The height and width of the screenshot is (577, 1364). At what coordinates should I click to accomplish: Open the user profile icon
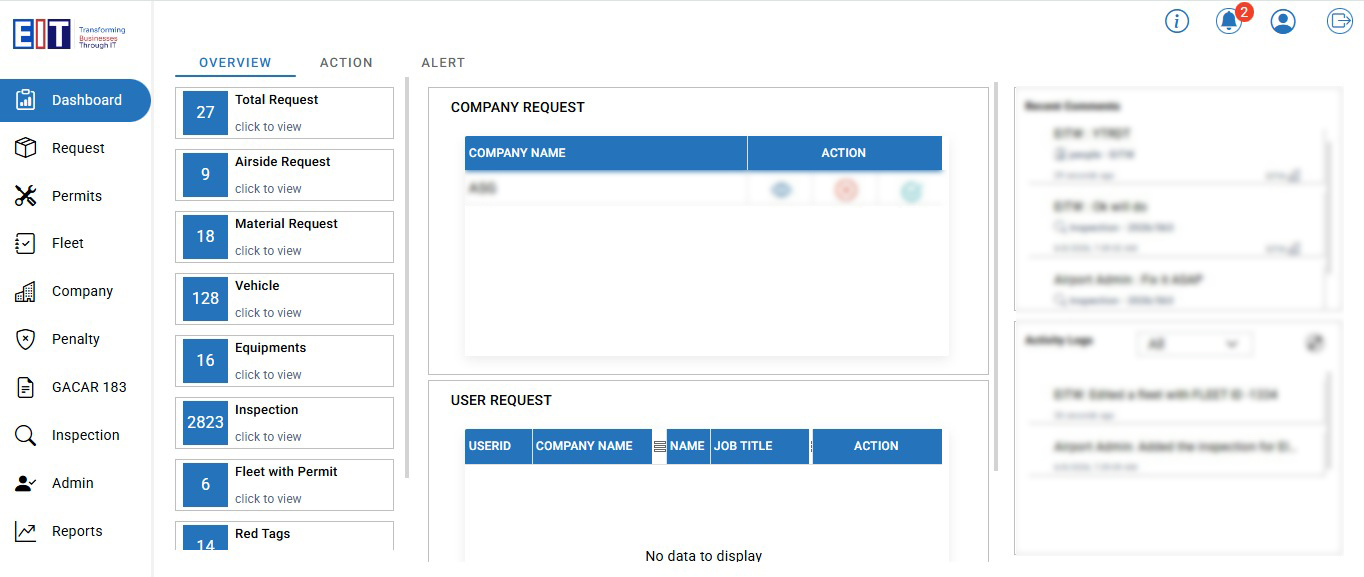point(1283,21)
